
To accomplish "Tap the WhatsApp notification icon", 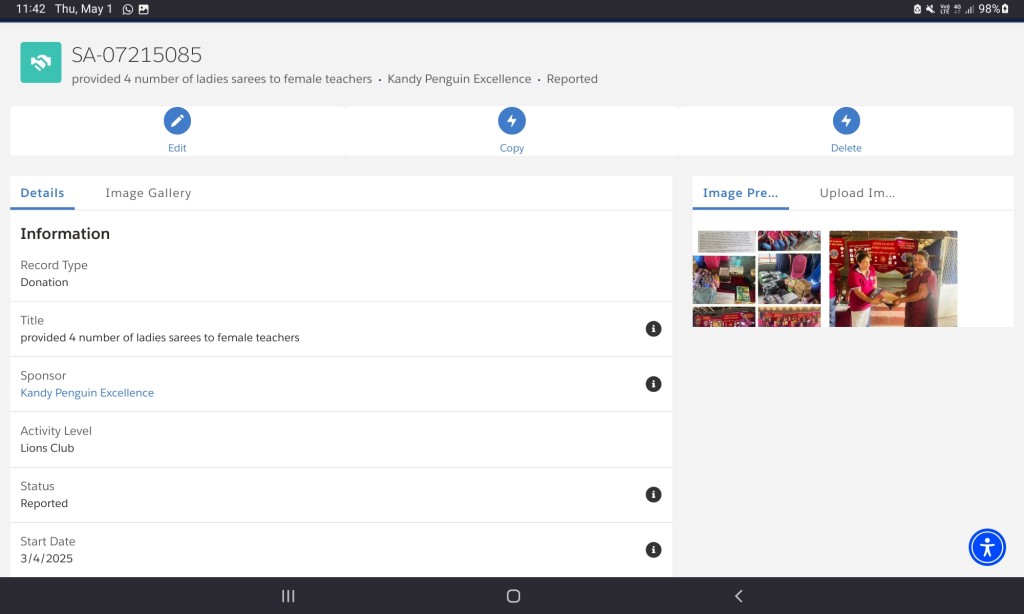I will (x=128, y=9).
